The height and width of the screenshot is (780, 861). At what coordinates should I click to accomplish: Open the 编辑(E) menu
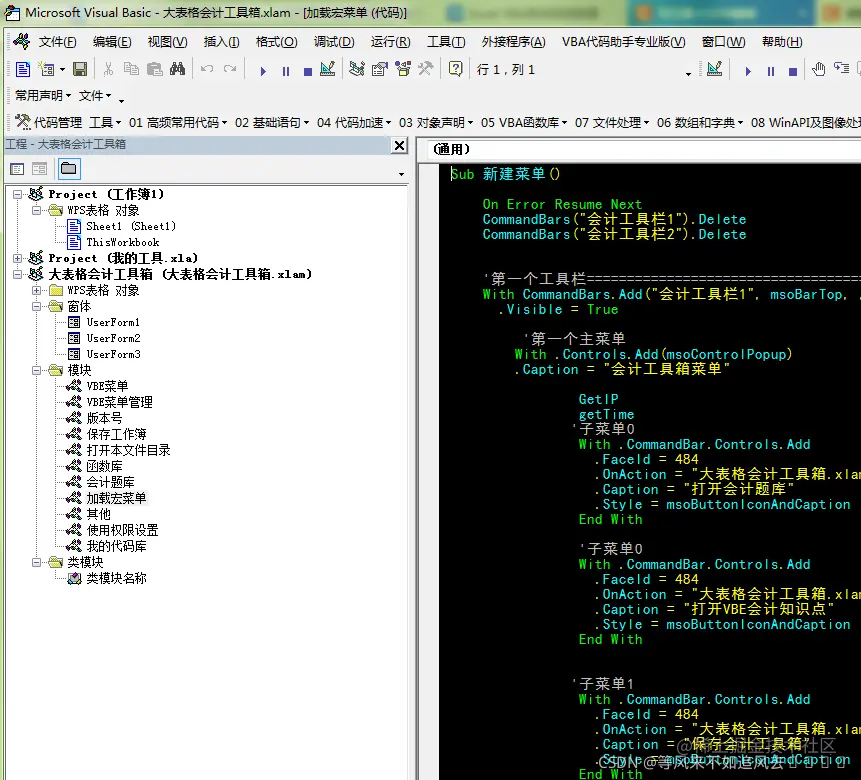tap(112, 42)
